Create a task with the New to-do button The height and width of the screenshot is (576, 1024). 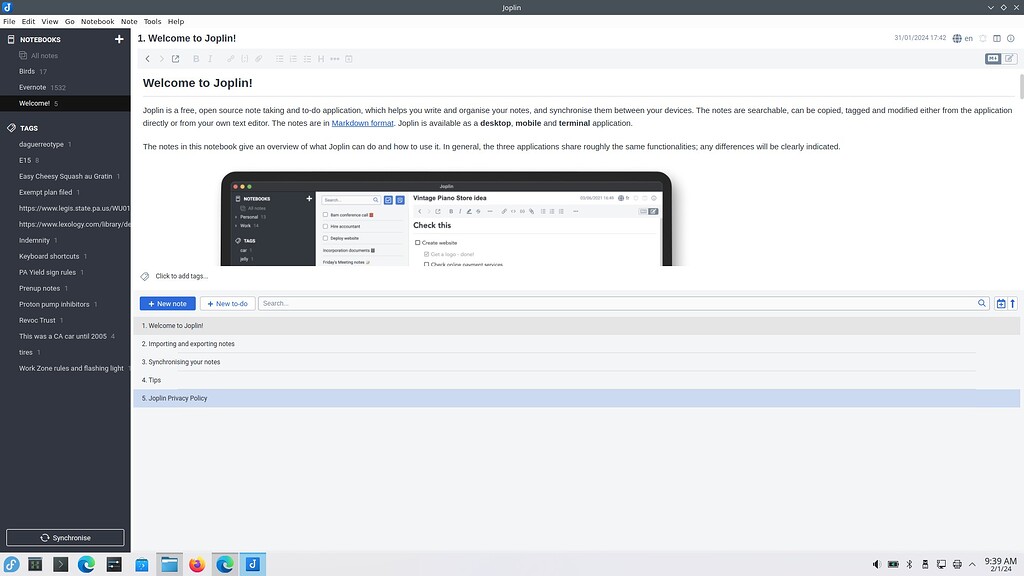(227, 303)
